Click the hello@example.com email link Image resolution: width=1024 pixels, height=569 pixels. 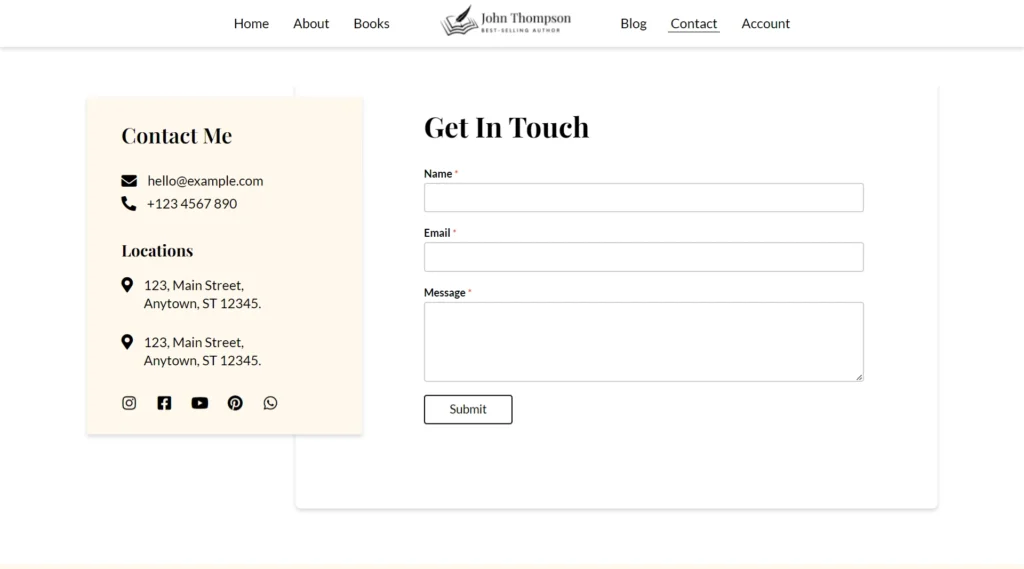[205, 181]
